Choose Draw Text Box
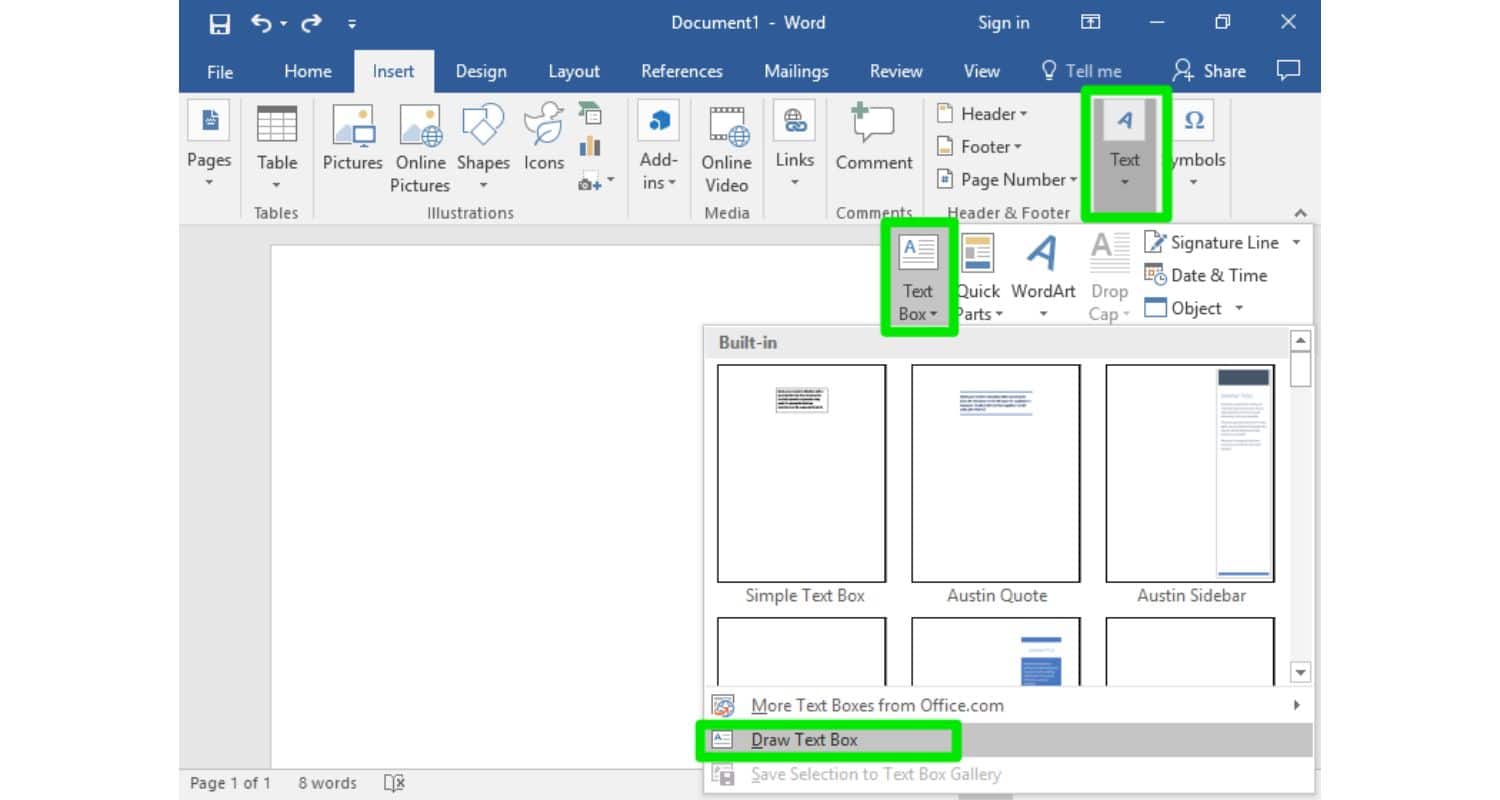Screen dimensions: 1500x800 pyautogui.click(x=1009, y=740)
